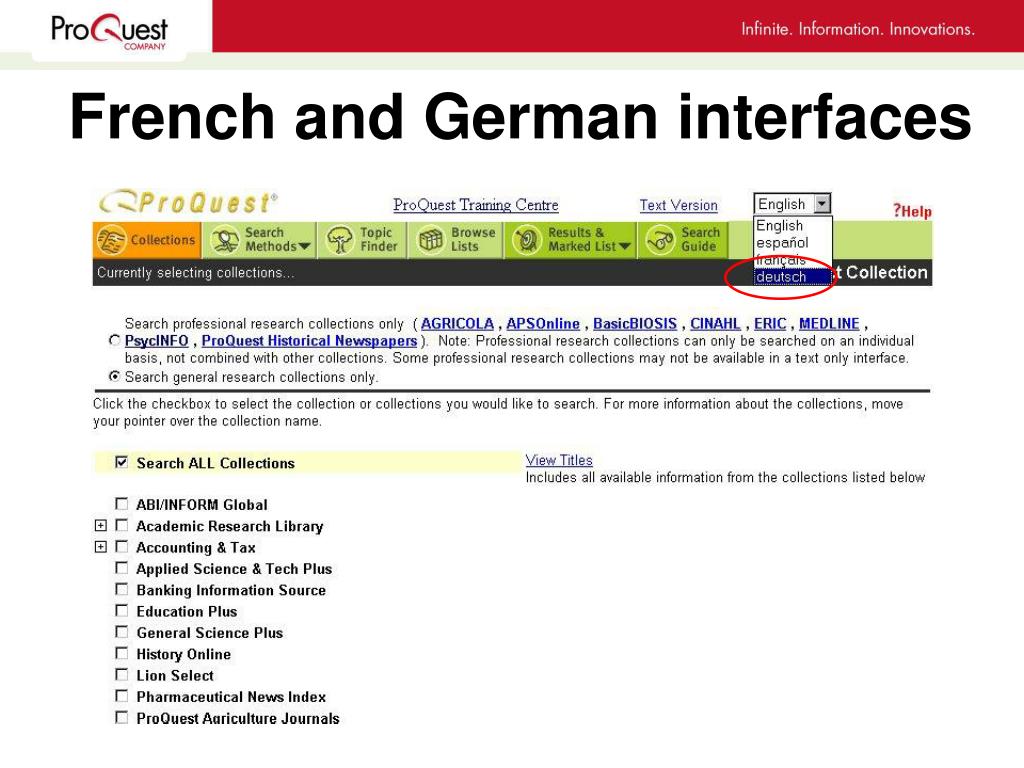Choose deutsch in language list
1024x768 pixels.
[x=793, y=277]
